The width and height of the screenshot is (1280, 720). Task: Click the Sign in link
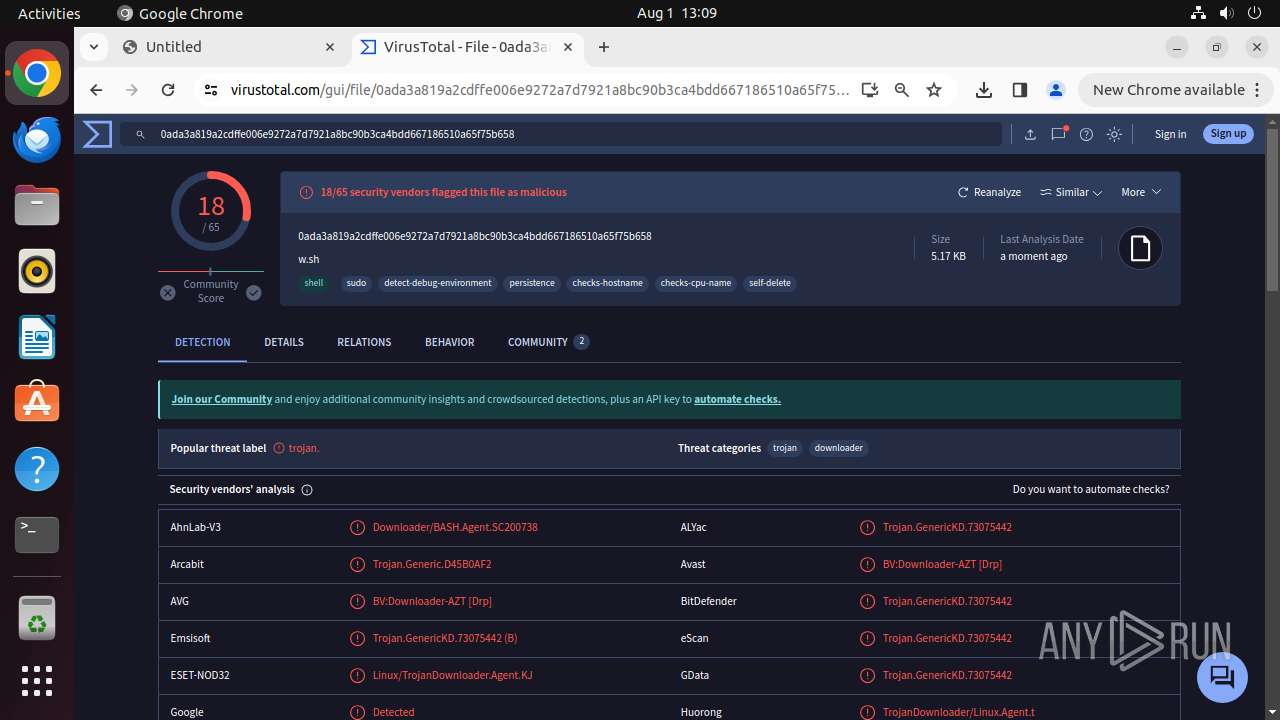click(x=1170, y=134)
